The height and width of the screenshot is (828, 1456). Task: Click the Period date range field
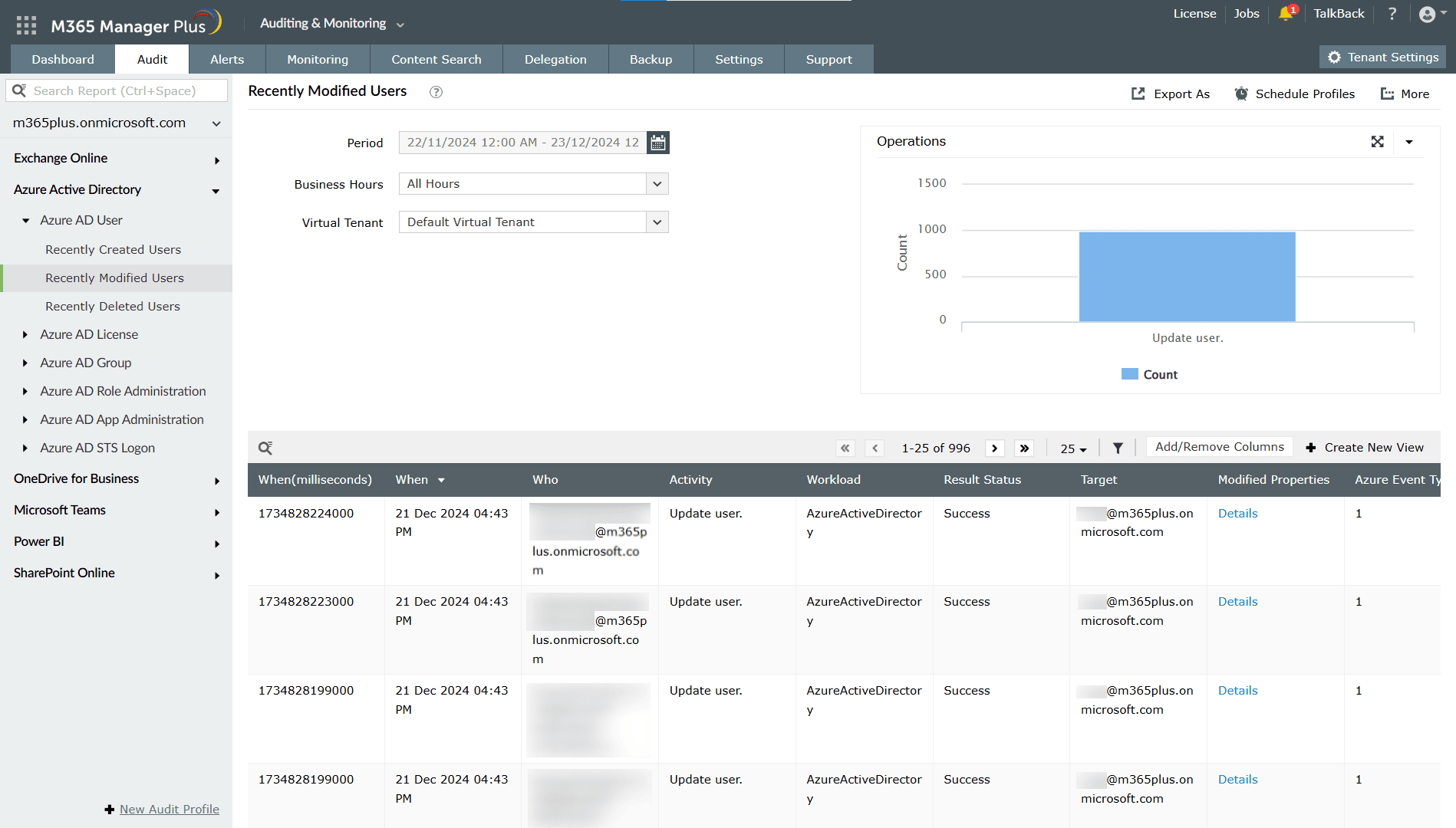(x=523, y=143)
